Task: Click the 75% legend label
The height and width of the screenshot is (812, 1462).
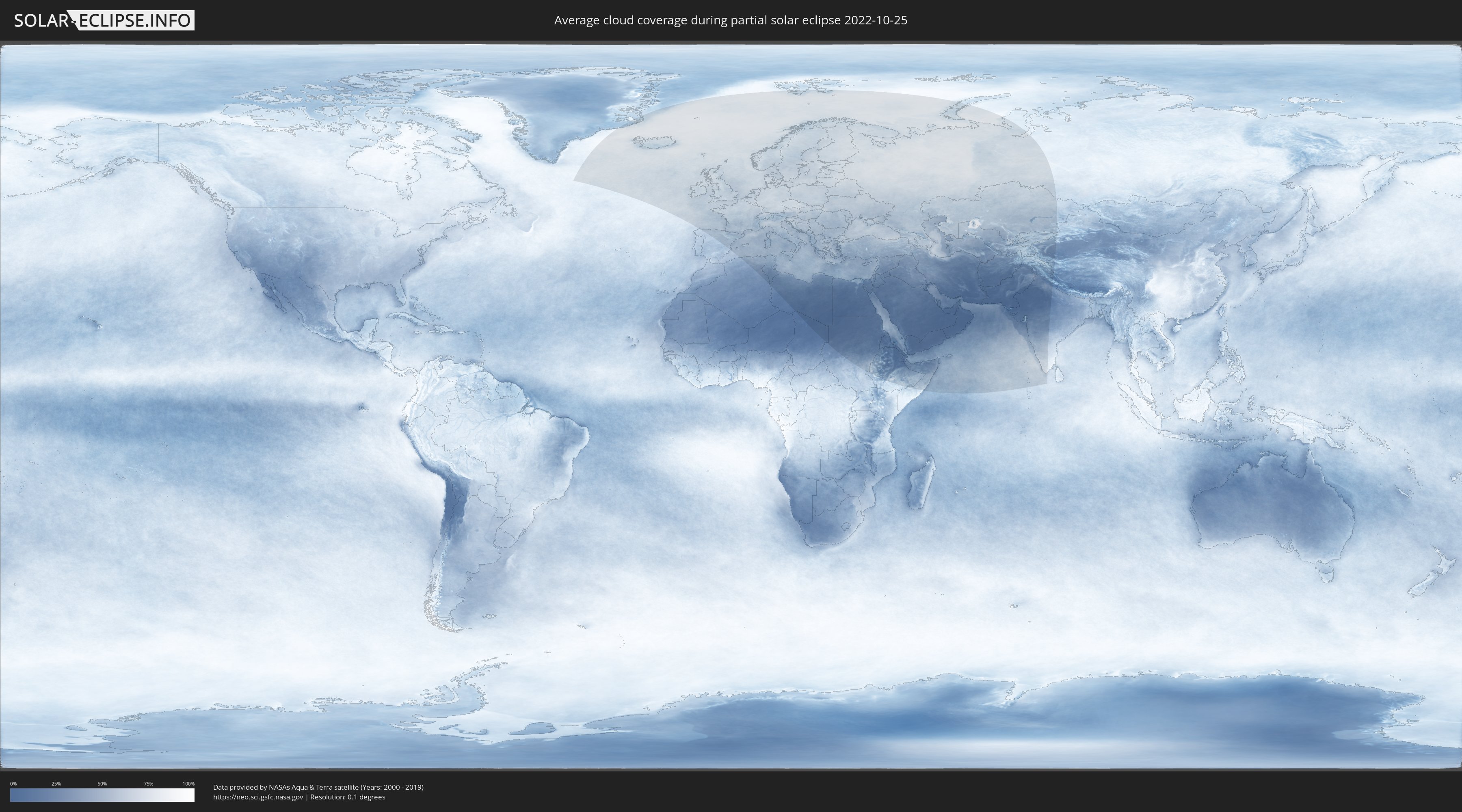Action: tap(148, 784)
